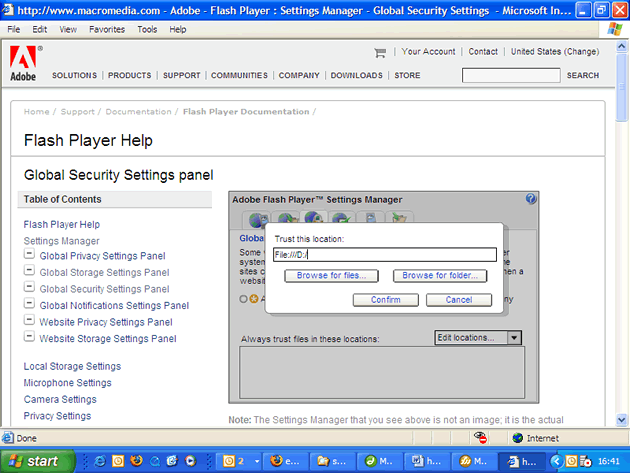This screenshot has height=473, width=630.
Task: Open the folder taskbar button
Action: (x=333, y=461)
